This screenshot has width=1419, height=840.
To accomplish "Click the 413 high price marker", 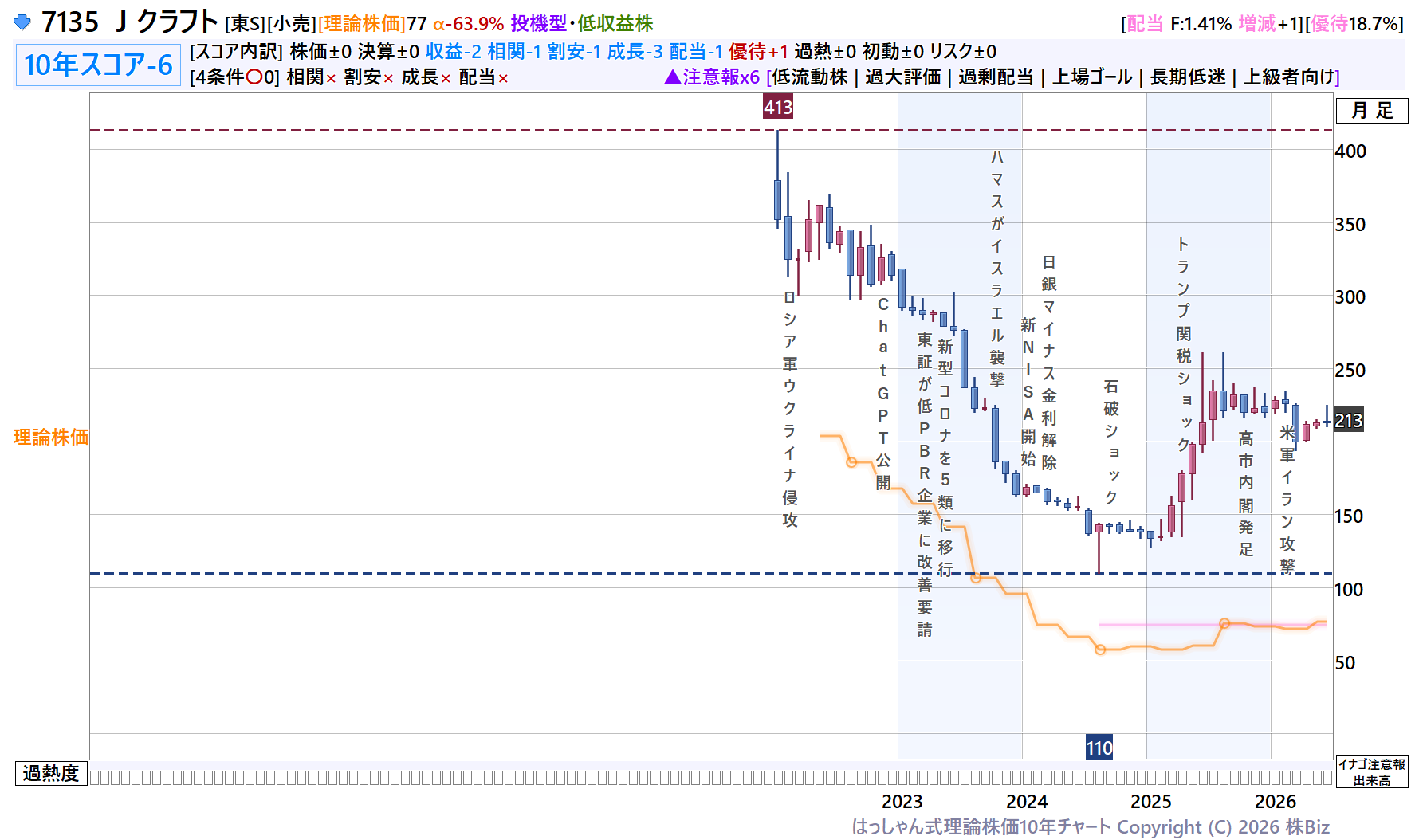I will 778,107.
